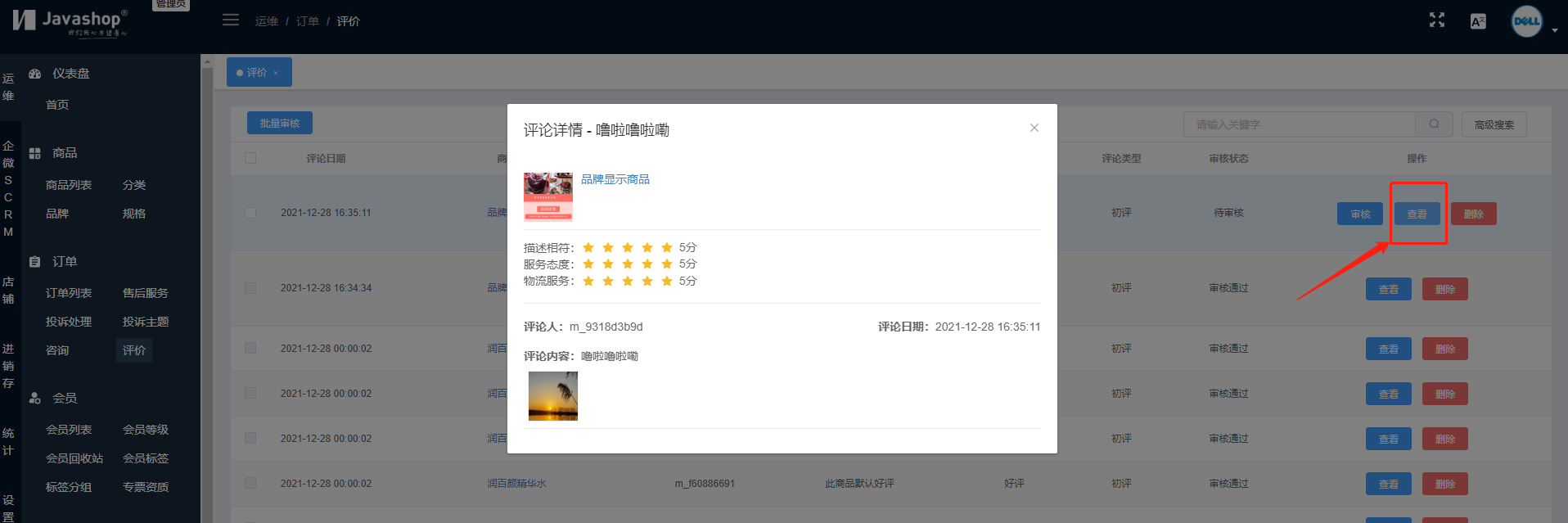This screenshot has width=1568, height=523.
Task: Close the 评论详情 dialog
Action: 1034,128
